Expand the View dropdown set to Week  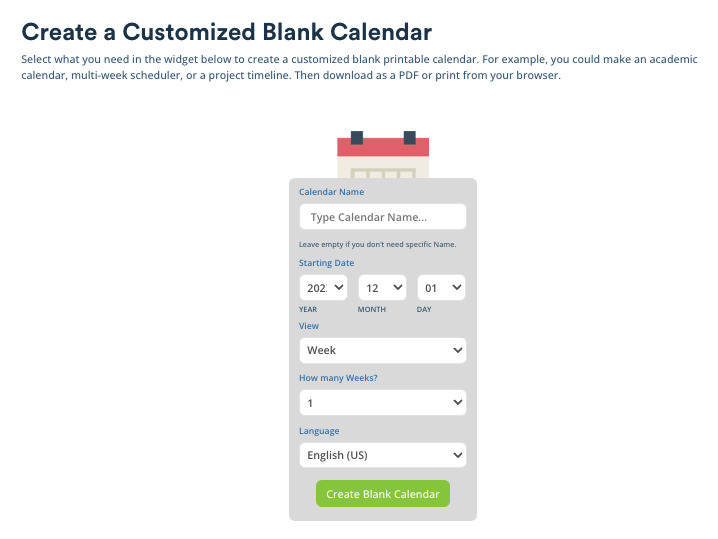[382, 350]
